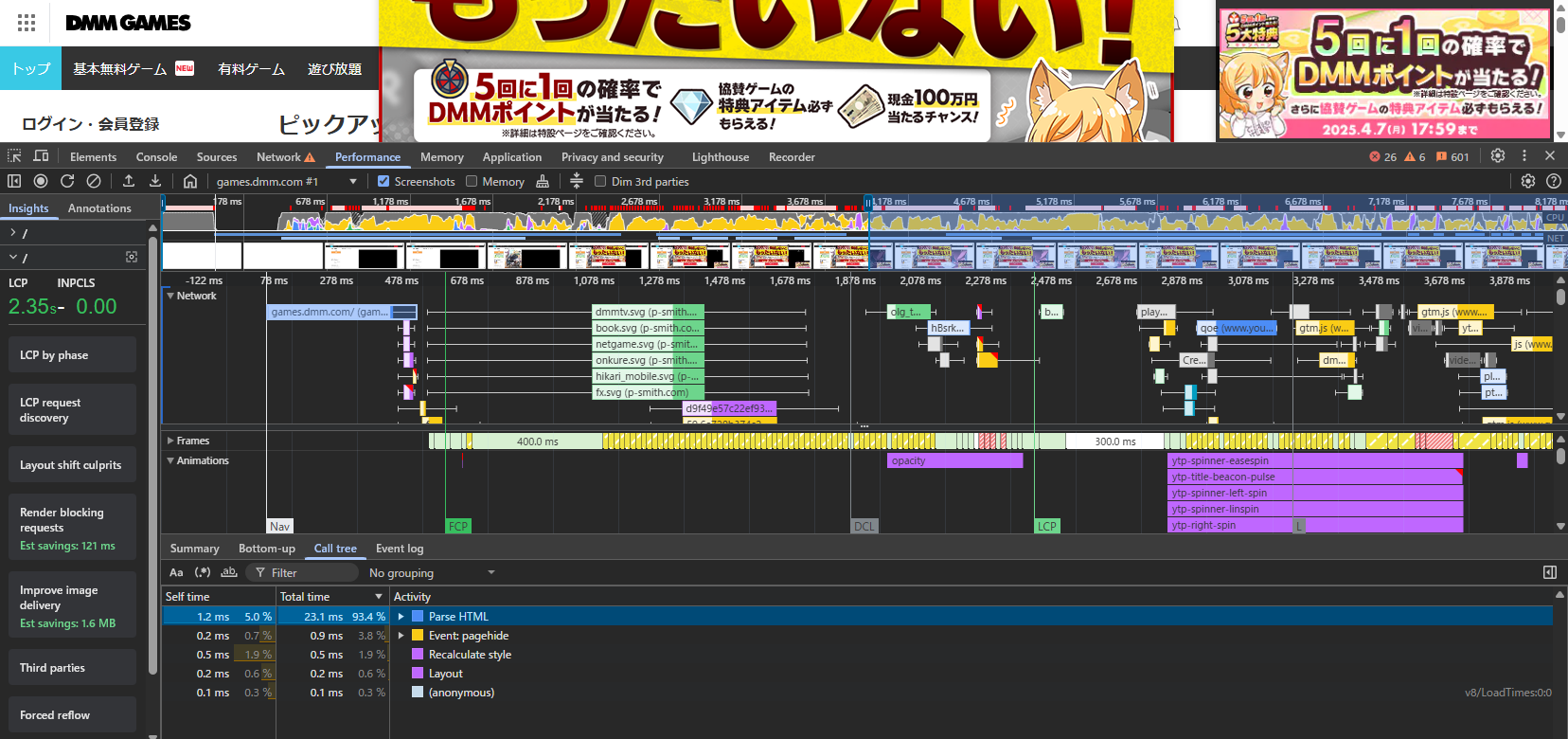Image resolution: width=1568 pixels, height=739 pixels.
Task: Open the Render blocking requests insight
Action: [x=72, y=528]
